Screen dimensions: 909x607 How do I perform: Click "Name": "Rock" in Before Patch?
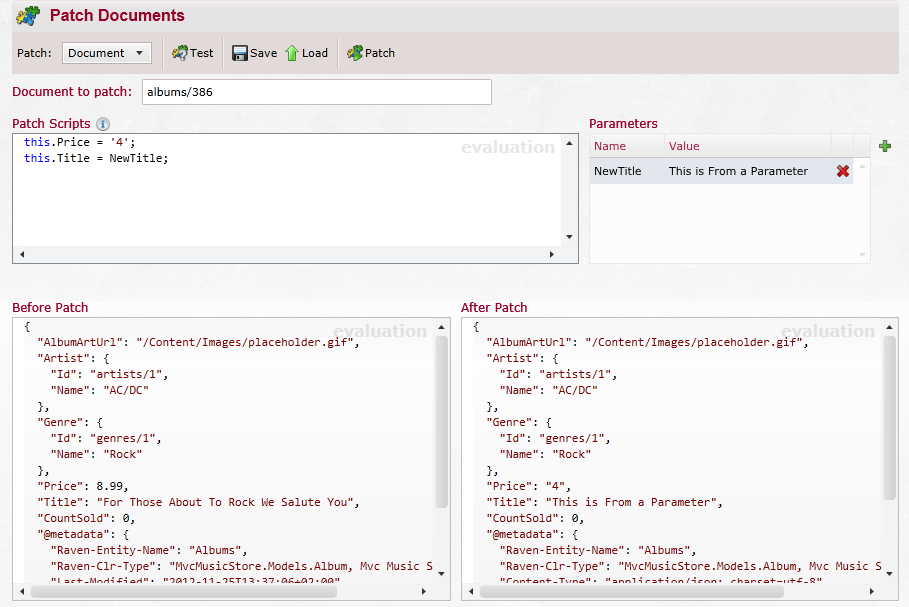tap(96, 454)
